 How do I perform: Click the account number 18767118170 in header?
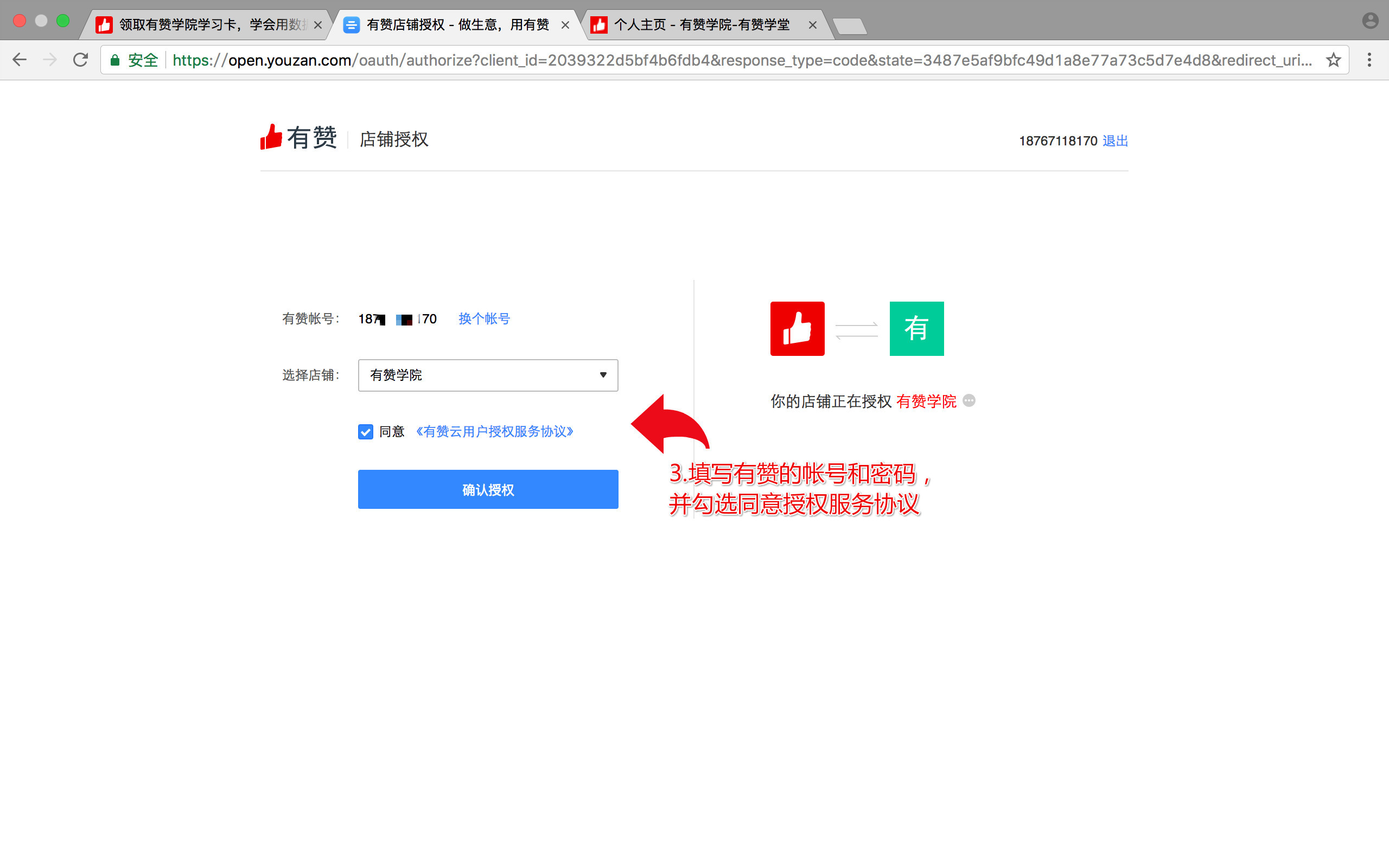click(1058, 141)
